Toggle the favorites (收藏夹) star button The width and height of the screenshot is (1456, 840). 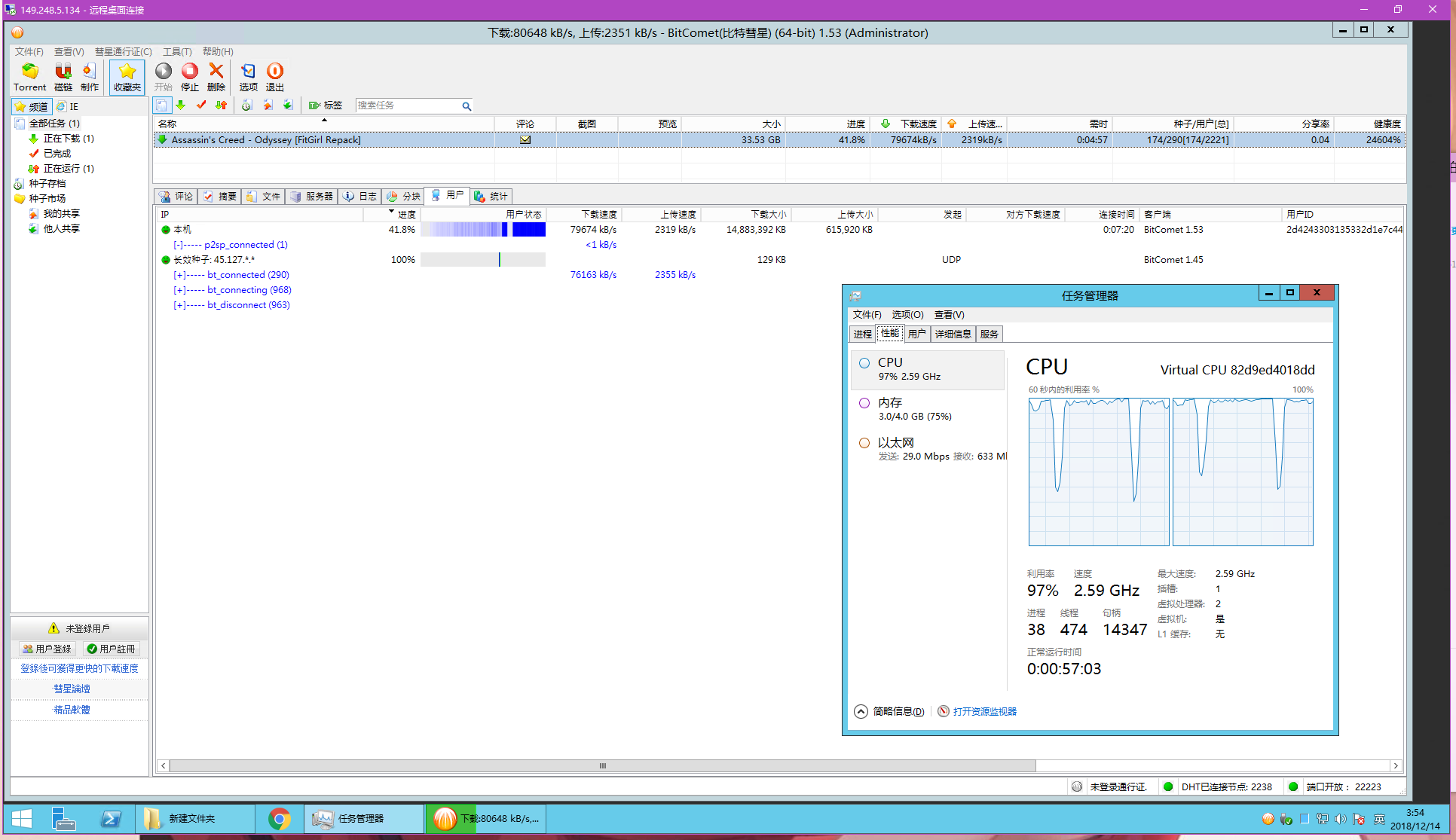127,77
